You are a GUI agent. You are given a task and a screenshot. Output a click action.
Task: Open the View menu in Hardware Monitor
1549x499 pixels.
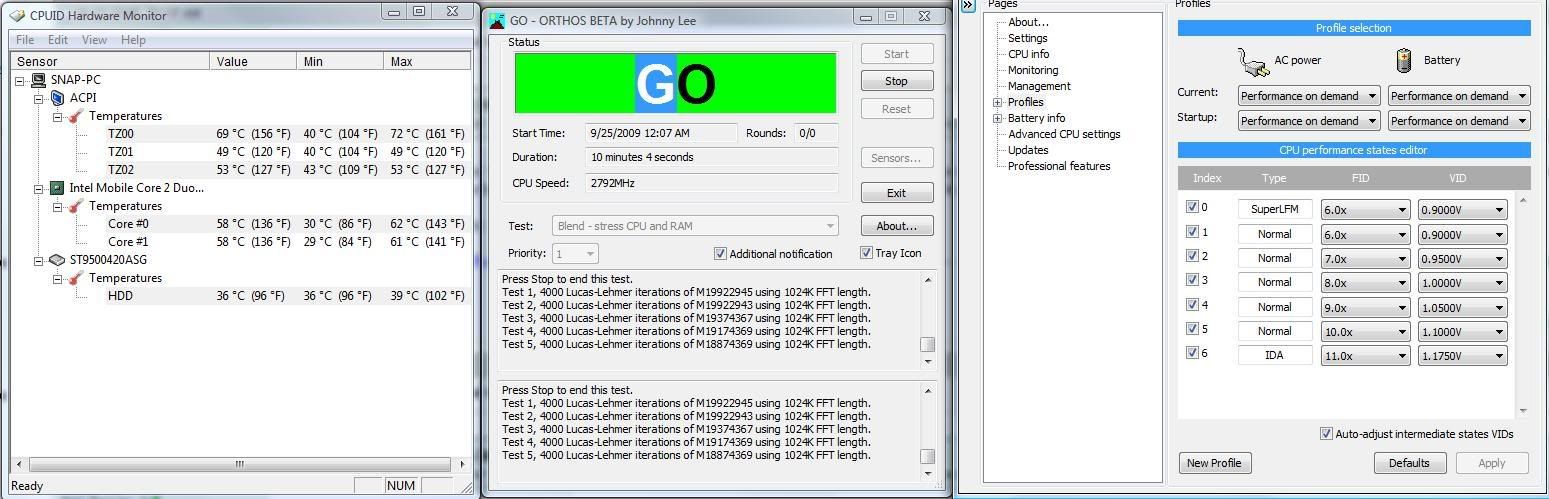point(94,40)
